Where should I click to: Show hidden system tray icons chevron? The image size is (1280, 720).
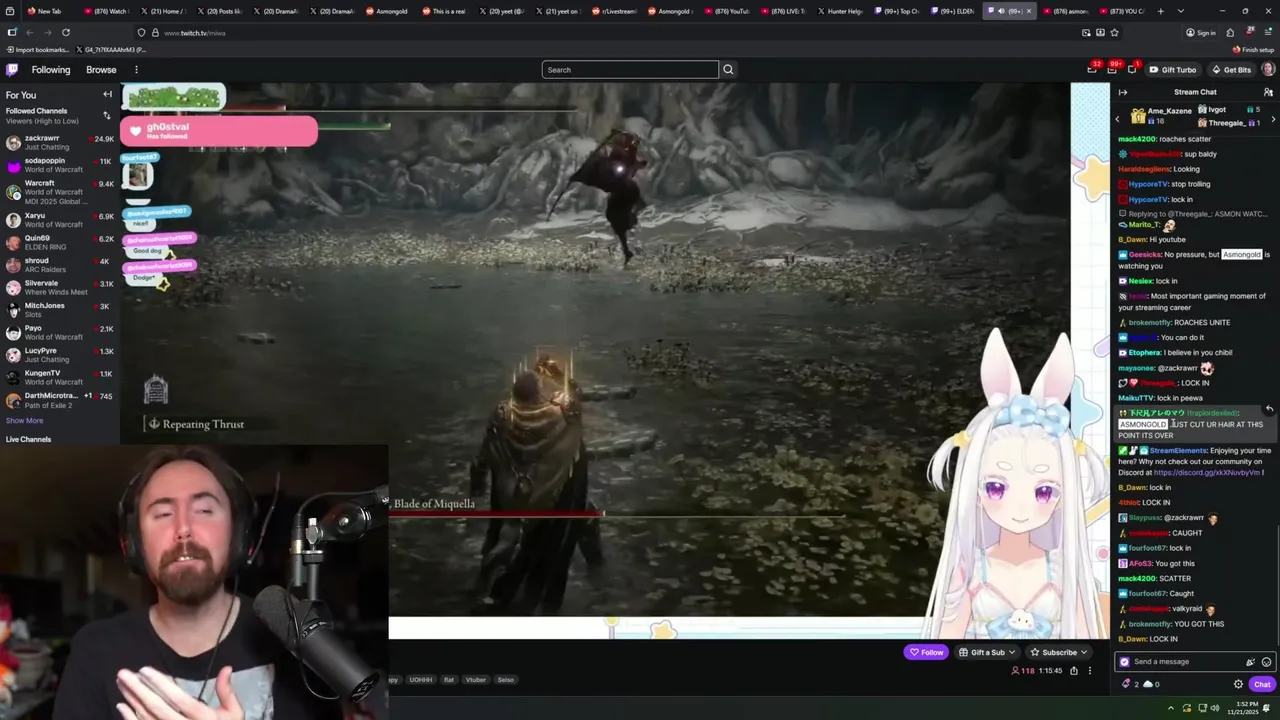pyautogui.click(x=1172, y=708)
